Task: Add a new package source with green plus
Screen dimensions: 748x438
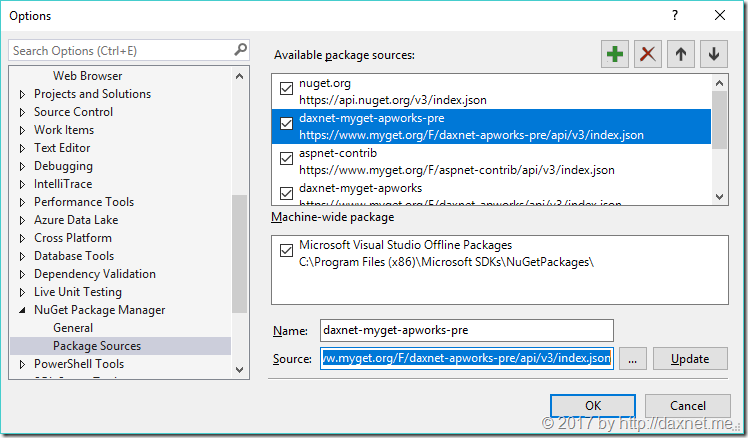Action: pyautogui.click(x=614, y=54)
